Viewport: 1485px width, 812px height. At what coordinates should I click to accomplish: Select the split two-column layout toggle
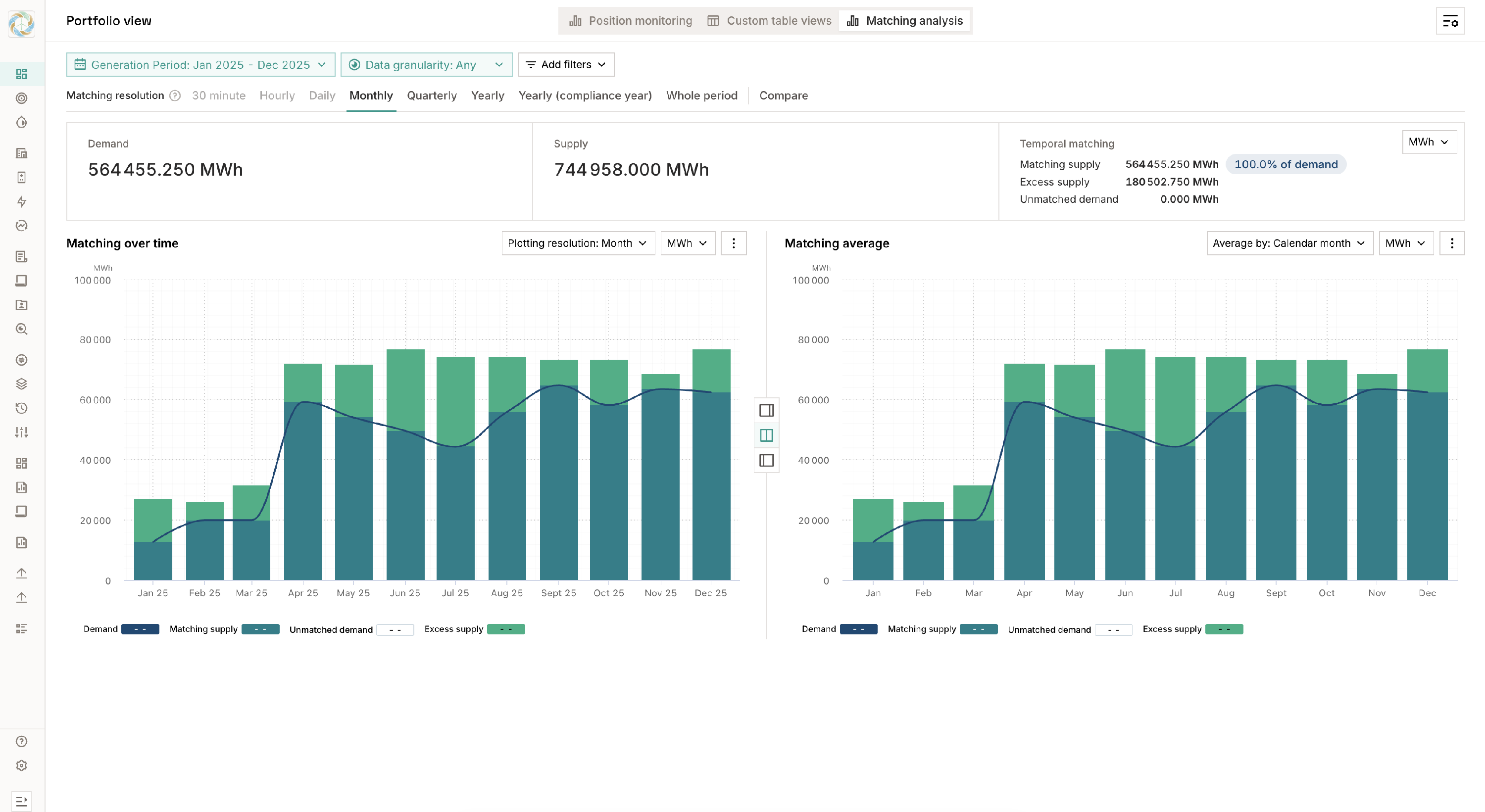click(766, 435)
